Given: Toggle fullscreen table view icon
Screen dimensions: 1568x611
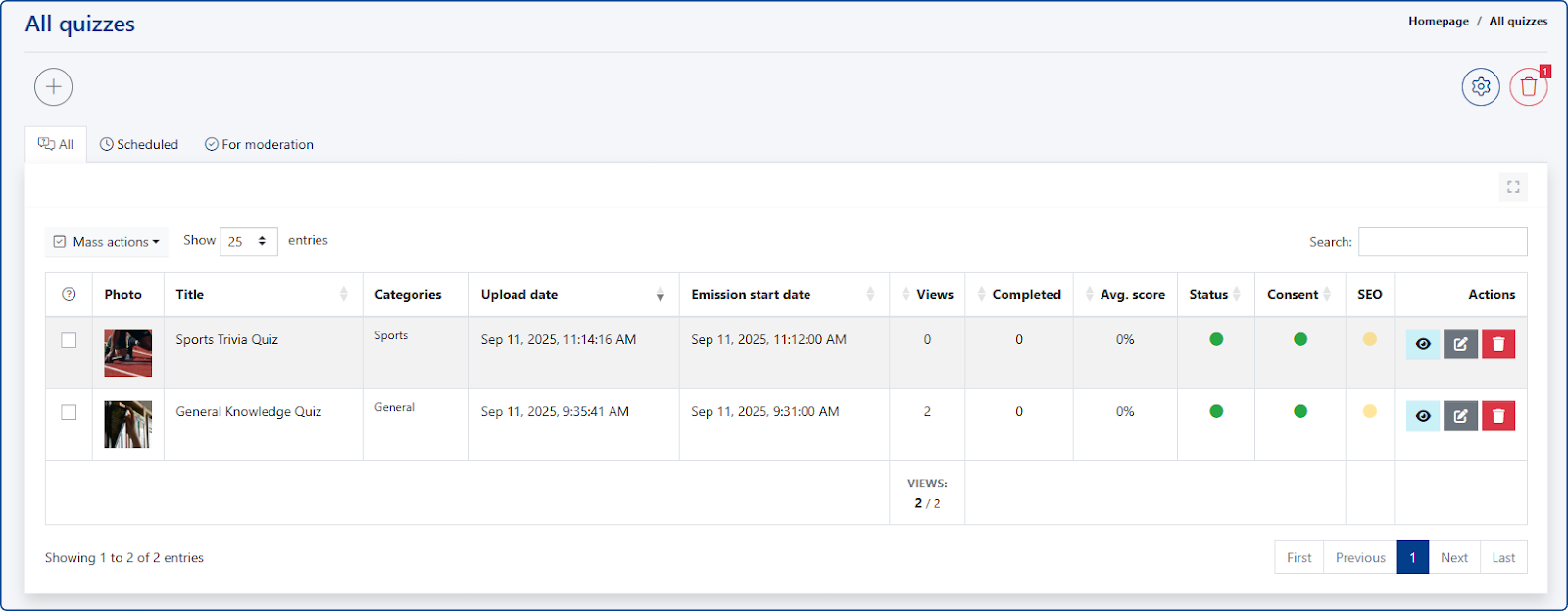Looking at the screenshot, I should pyautogui.click(x=1513, y=187).
